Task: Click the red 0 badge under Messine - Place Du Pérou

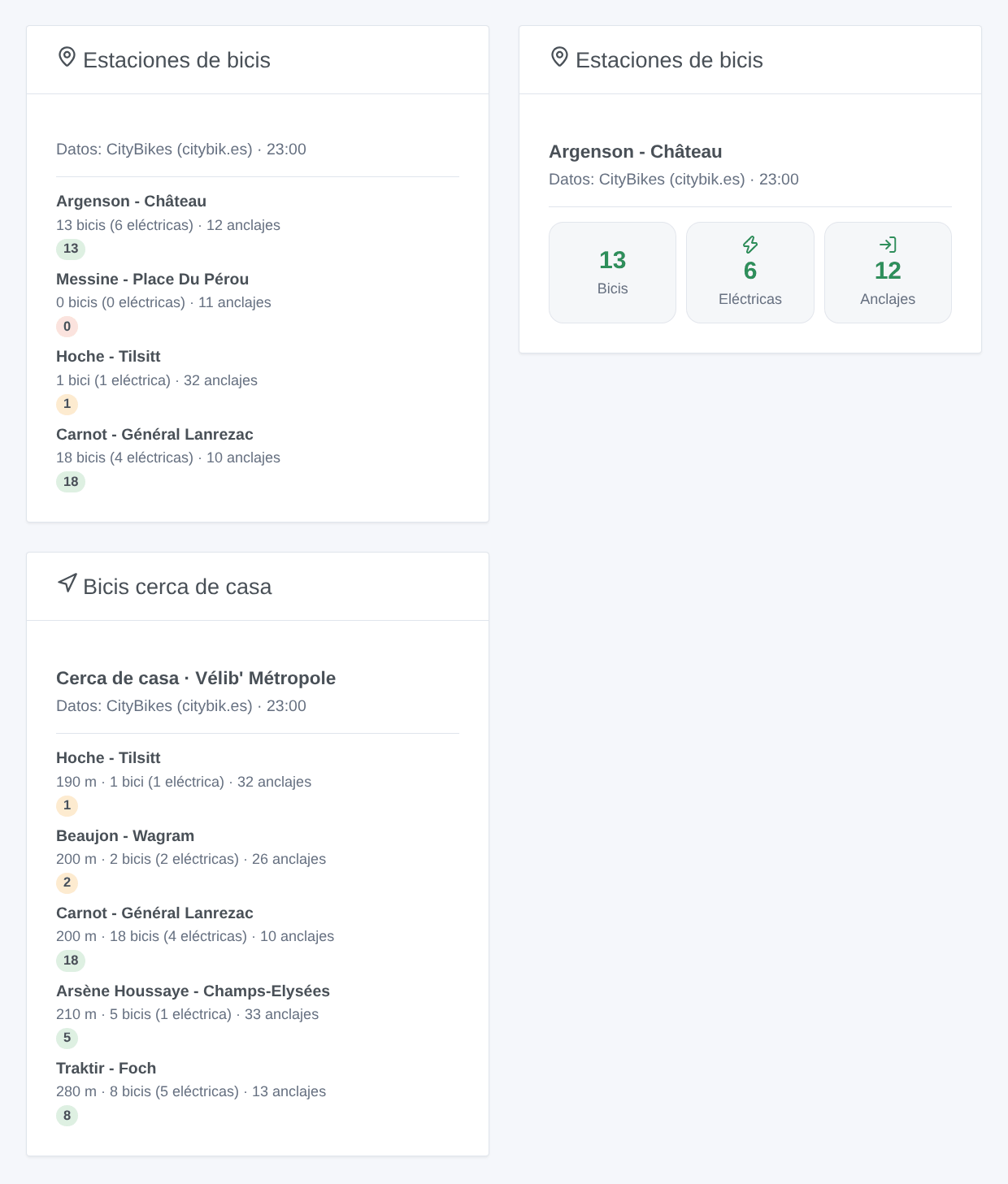Action: tap(67, 327)
